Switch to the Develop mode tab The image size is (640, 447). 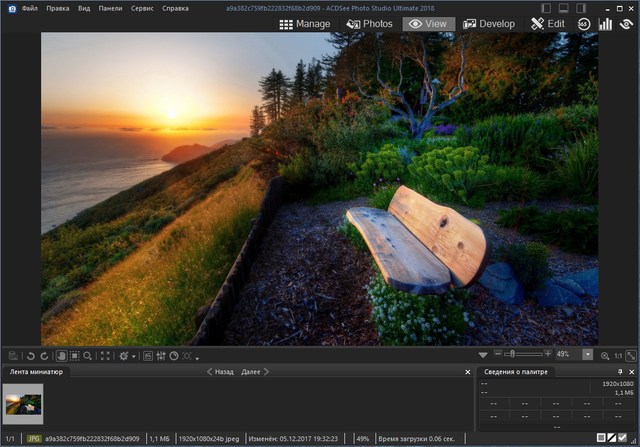click(x=489, y=23)
